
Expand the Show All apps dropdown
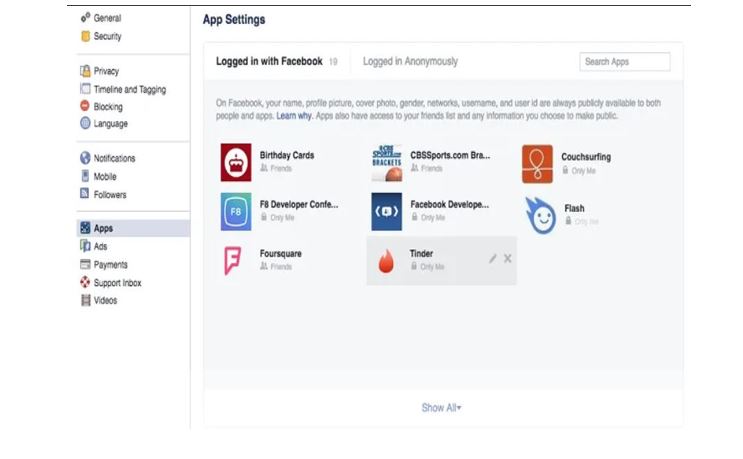click(x=441, y=408)
